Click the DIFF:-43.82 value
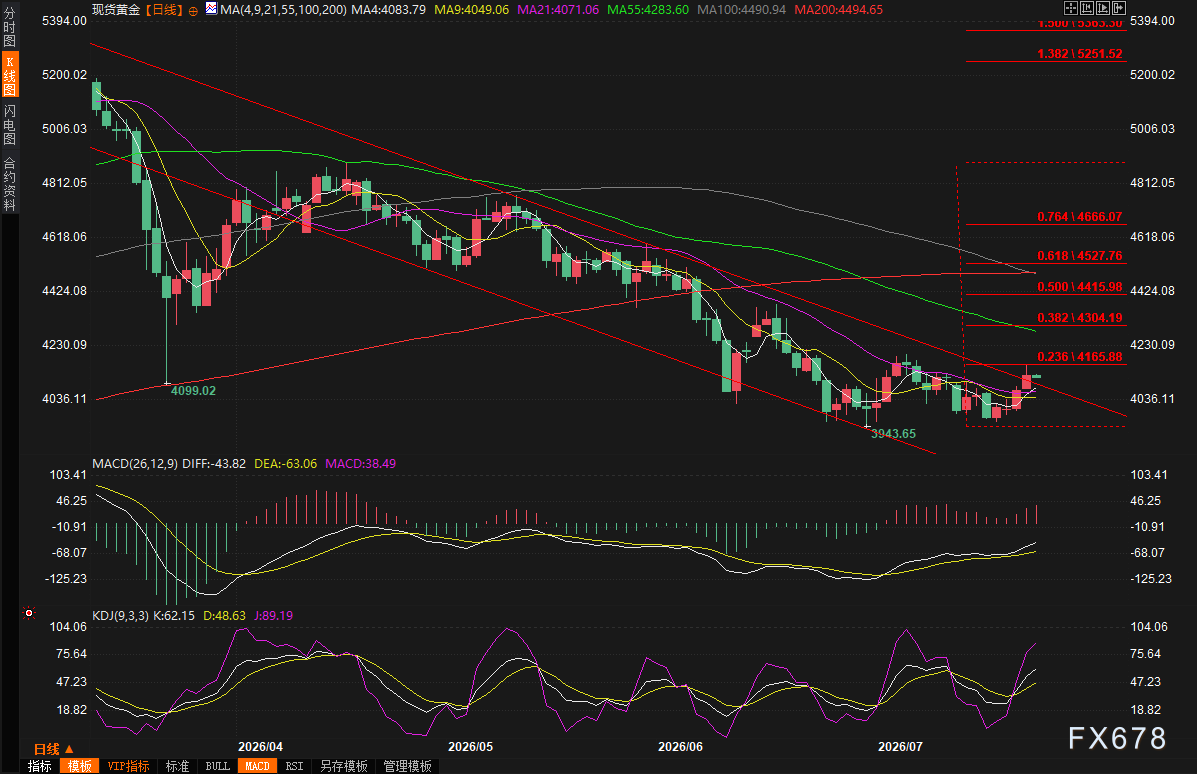The image size is (1197, 774). point(214,463)
